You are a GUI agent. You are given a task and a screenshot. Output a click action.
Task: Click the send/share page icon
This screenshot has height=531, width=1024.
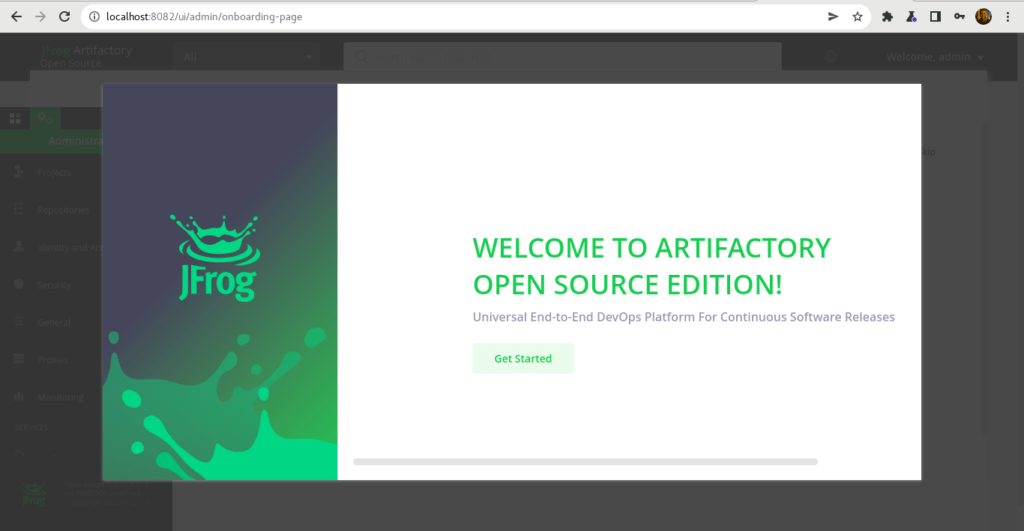[833, 17]
